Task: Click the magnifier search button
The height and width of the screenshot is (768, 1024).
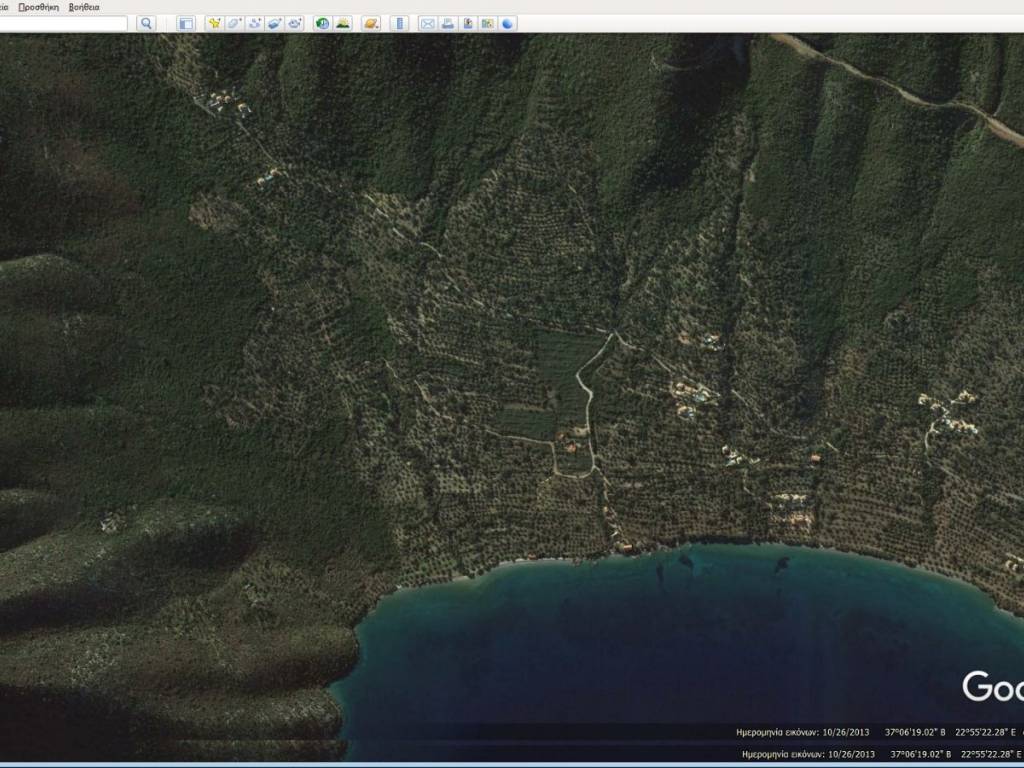Action: [x=146, y=23]
